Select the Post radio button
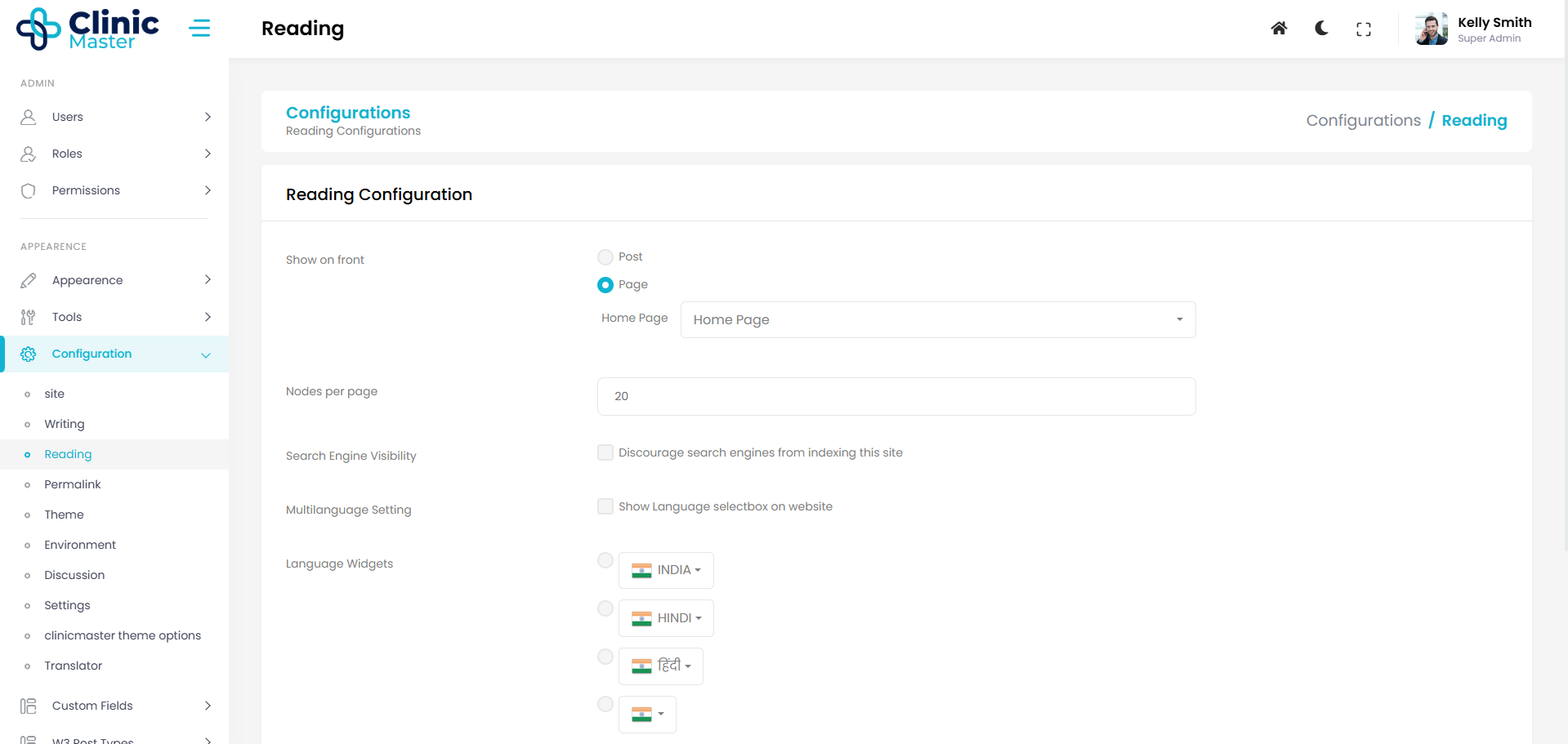1568x744 pixels. click(x=605, y=257)
